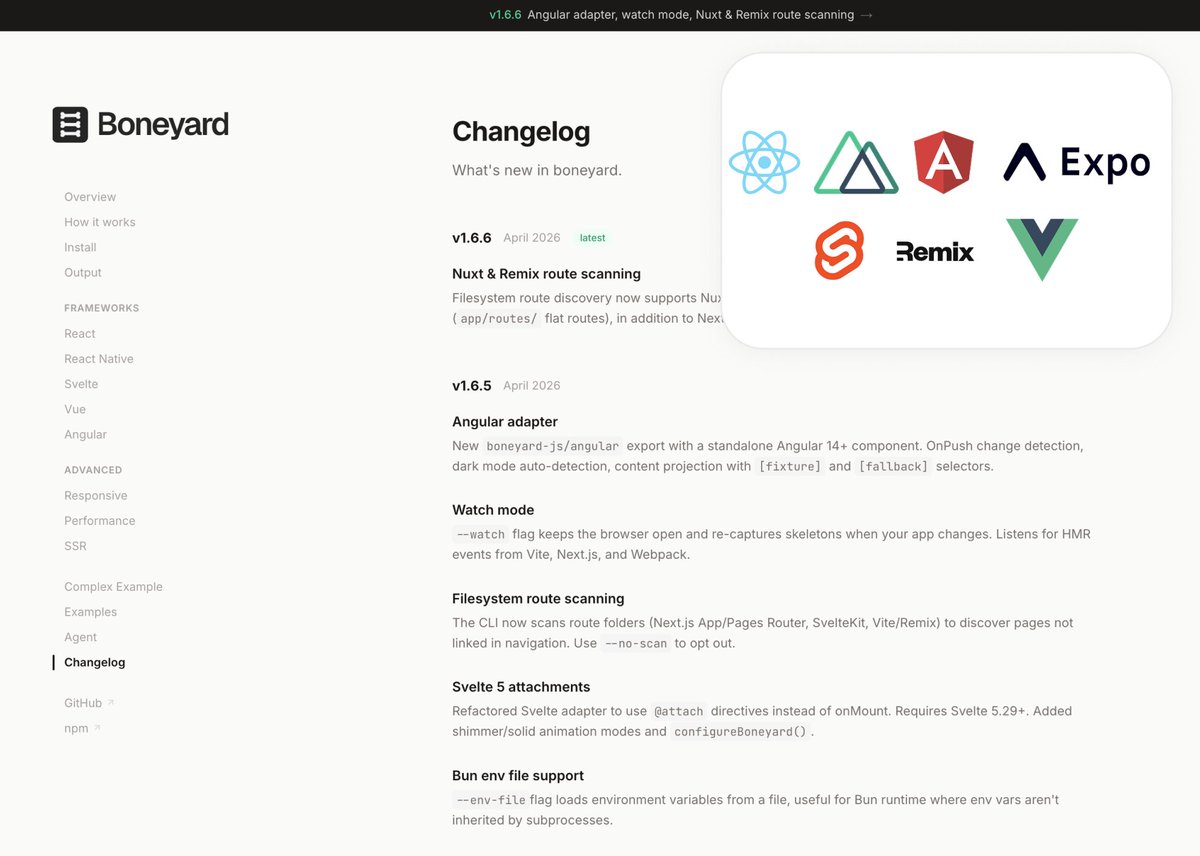Image resolution: width=1200 pixels, height=856 pixels.
Task: Click the '[fixture]' code snippet
Action: [x=790, y=466]
